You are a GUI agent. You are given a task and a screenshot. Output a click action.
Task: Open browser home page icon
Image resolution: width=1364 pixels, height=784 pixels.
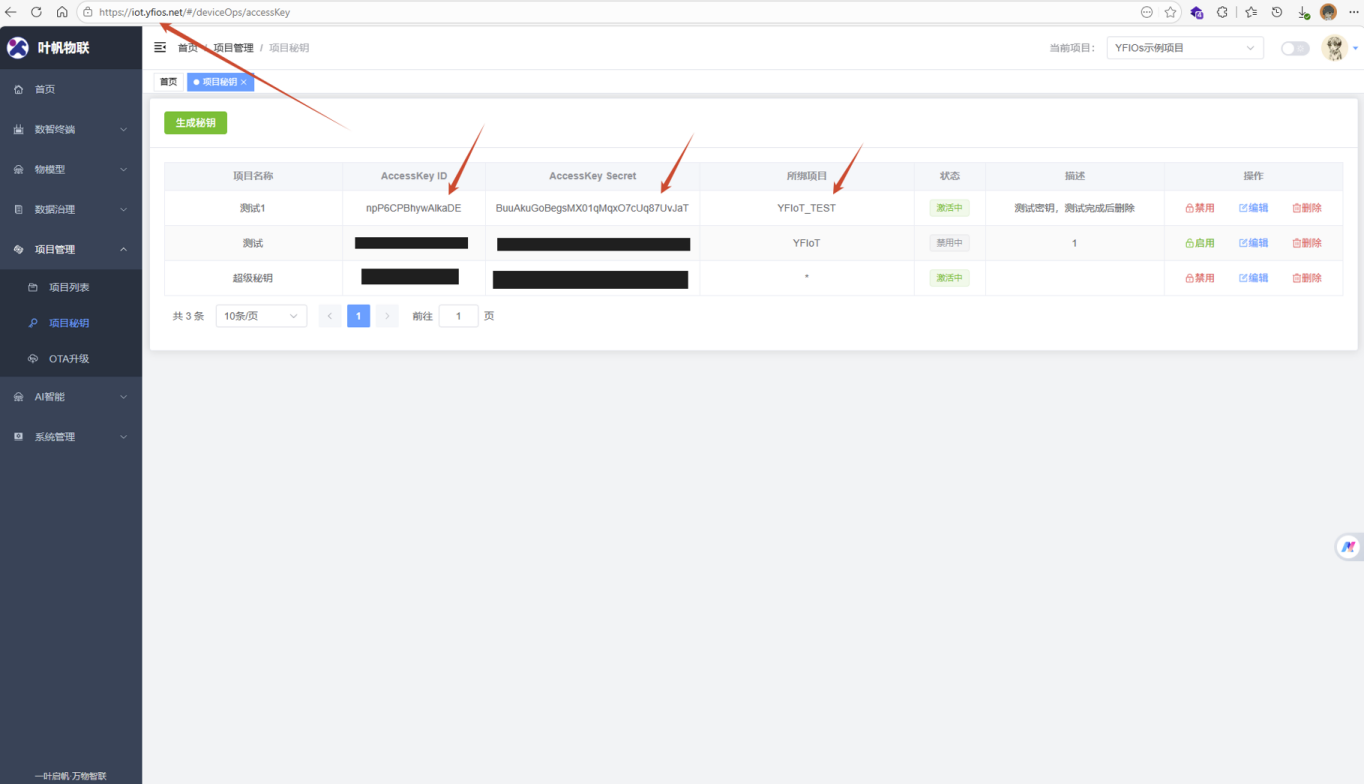[62, 12]
